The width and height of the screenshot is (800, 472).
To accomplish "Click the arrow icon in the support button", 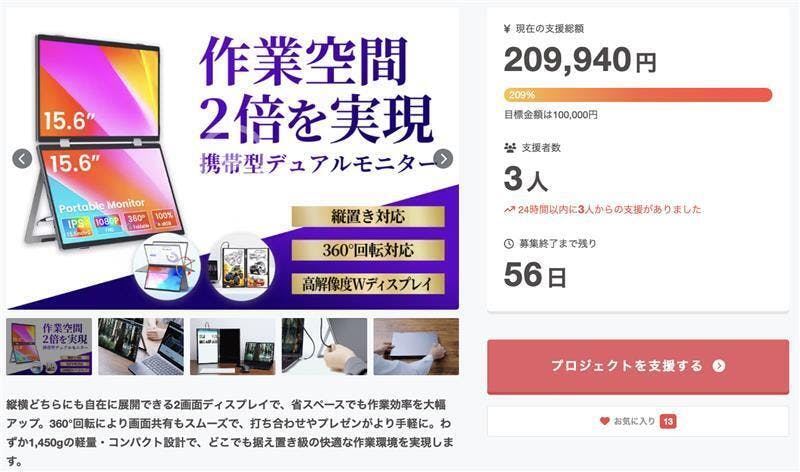I will [x=719, y=366].
